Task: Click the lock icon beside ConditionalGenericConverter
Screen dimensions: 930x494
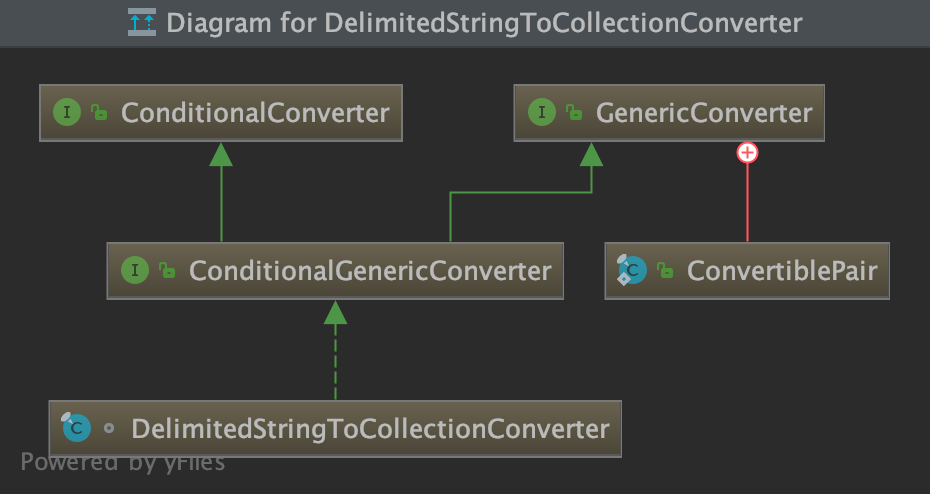Action: click(167, 270)
